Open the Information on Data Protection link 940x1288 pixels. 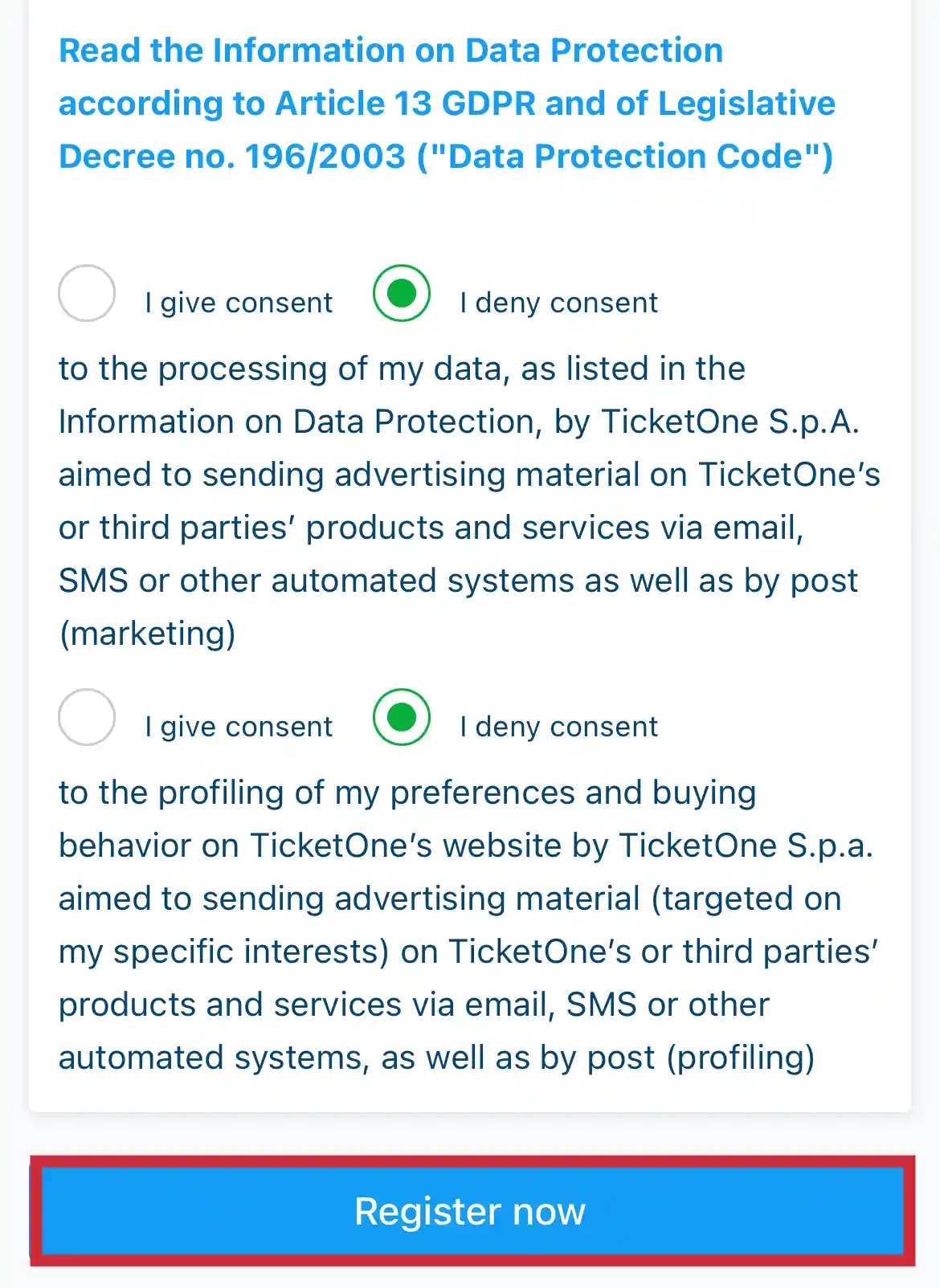pyautogui.click(x=390, y=51)
